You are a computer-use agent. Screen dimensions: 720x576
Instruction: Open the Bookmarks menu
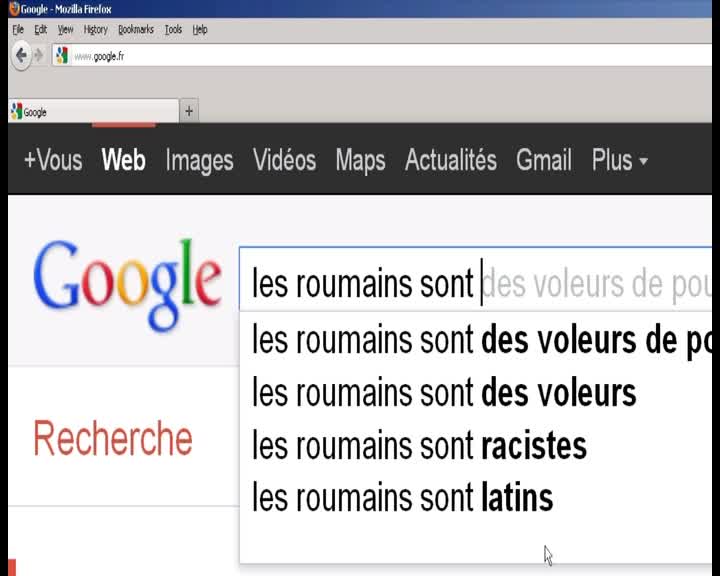click(136, 30)
